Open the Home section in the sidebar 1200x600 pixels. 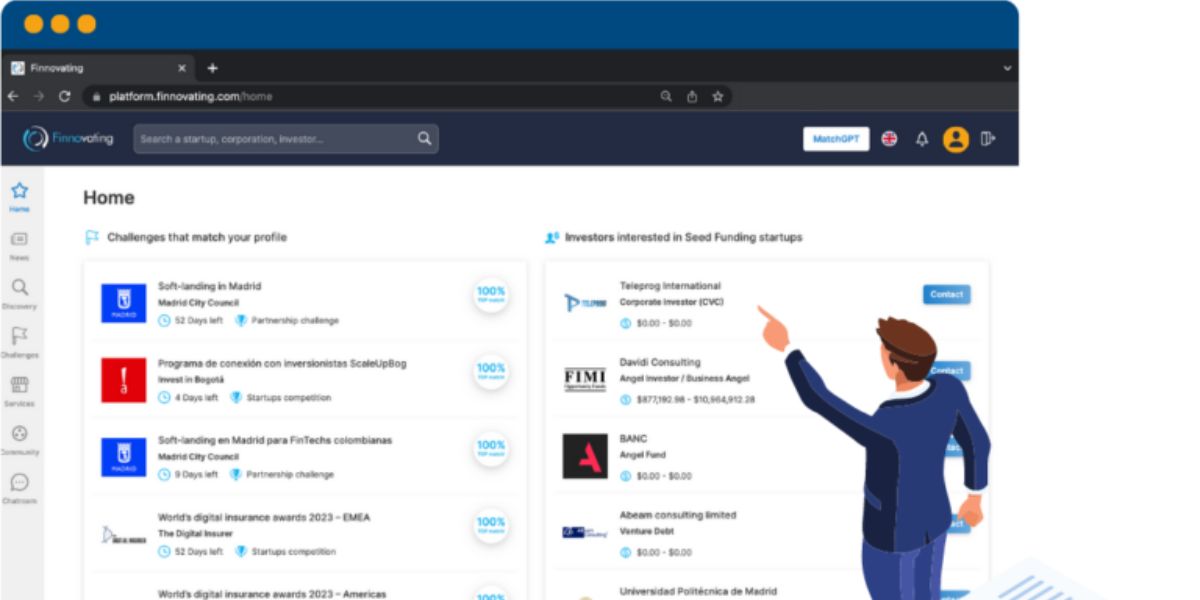(x=19, y=196)
